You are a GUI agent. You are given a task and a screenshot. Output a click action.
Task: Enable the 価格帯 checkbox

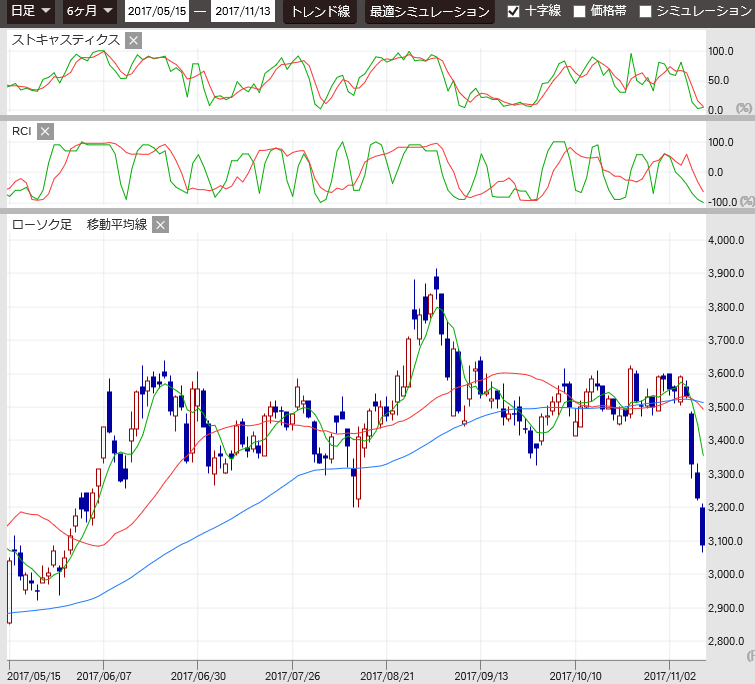pyautogui.click(x=579, y=12)
